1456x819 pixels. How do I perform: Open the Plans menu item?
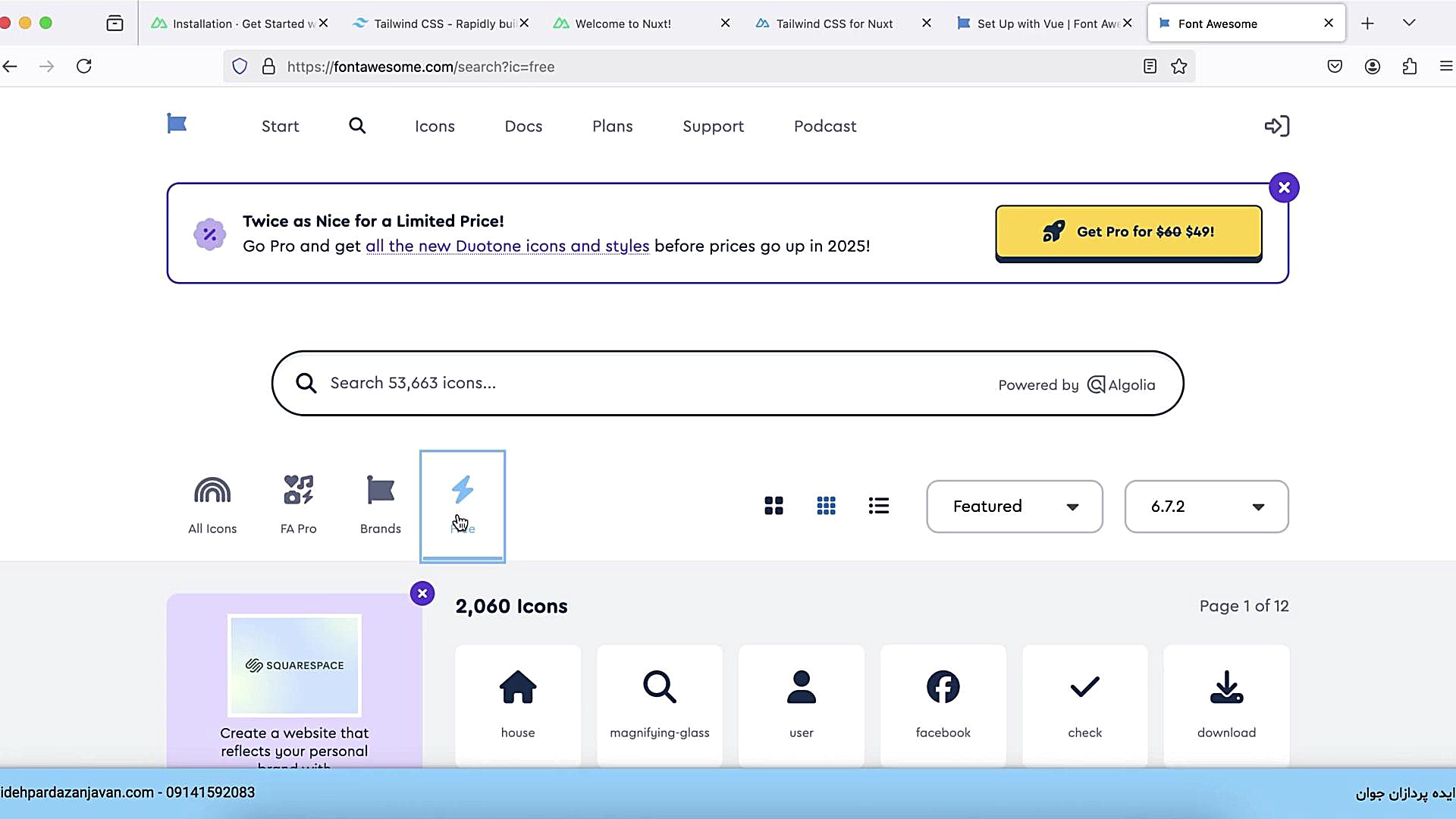[613, 127]
